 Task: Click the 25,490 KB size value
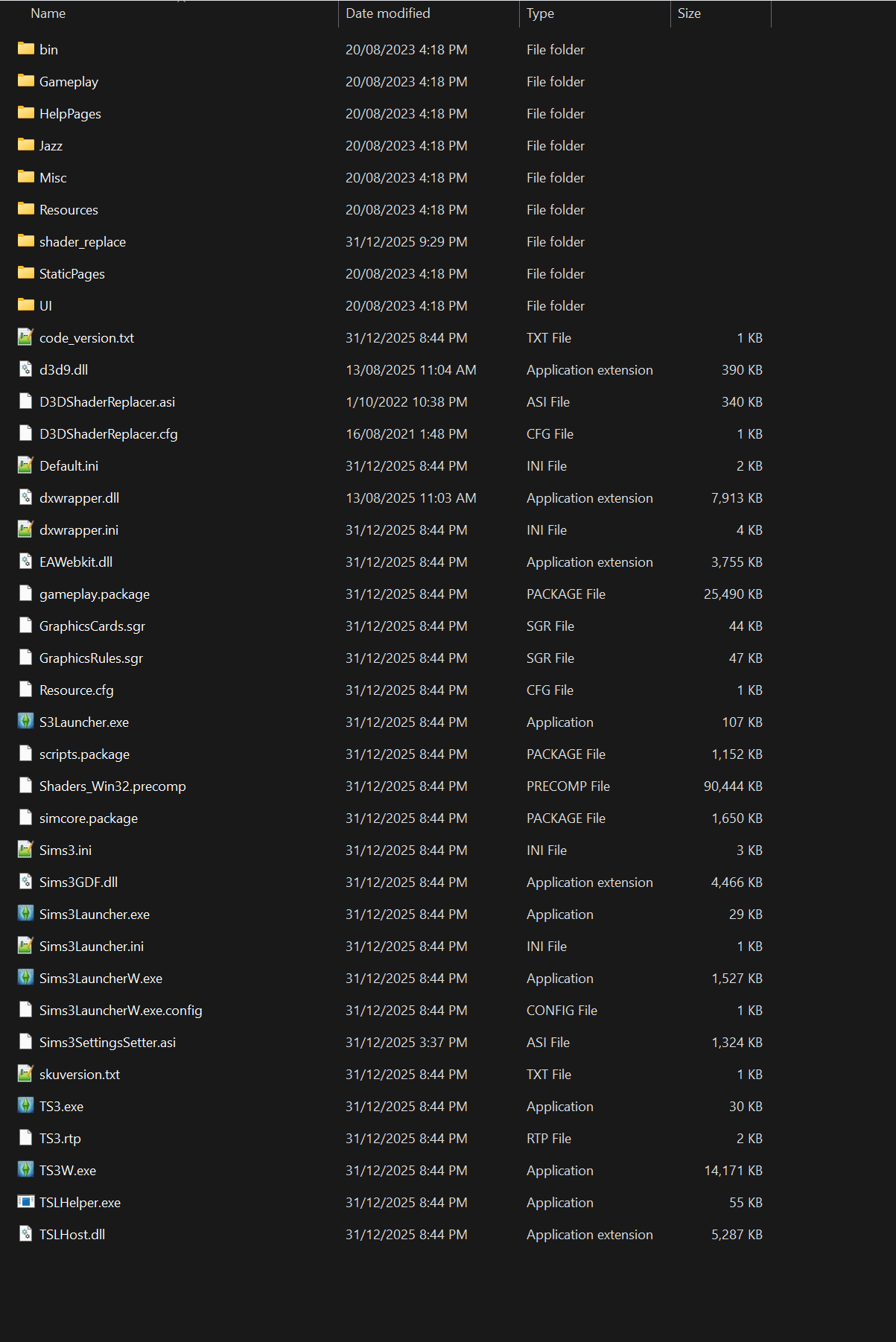click(x=733, y=594)
